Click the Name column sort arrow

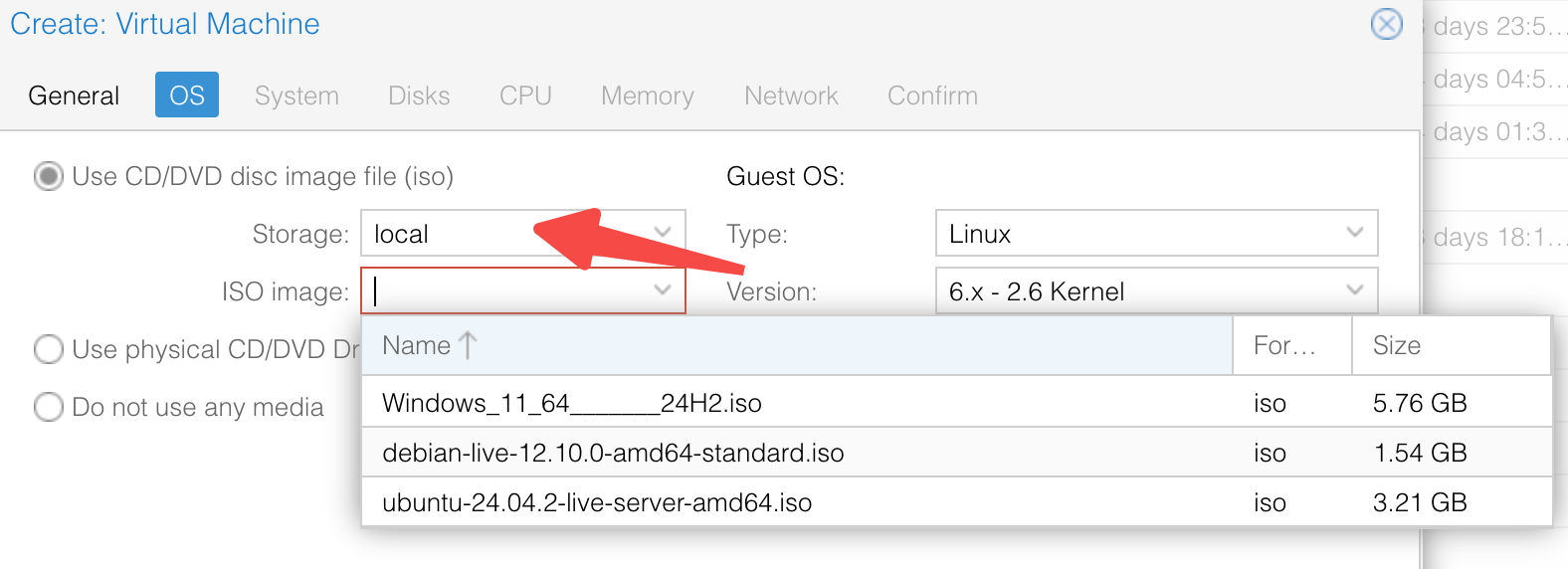click(468, 345)
